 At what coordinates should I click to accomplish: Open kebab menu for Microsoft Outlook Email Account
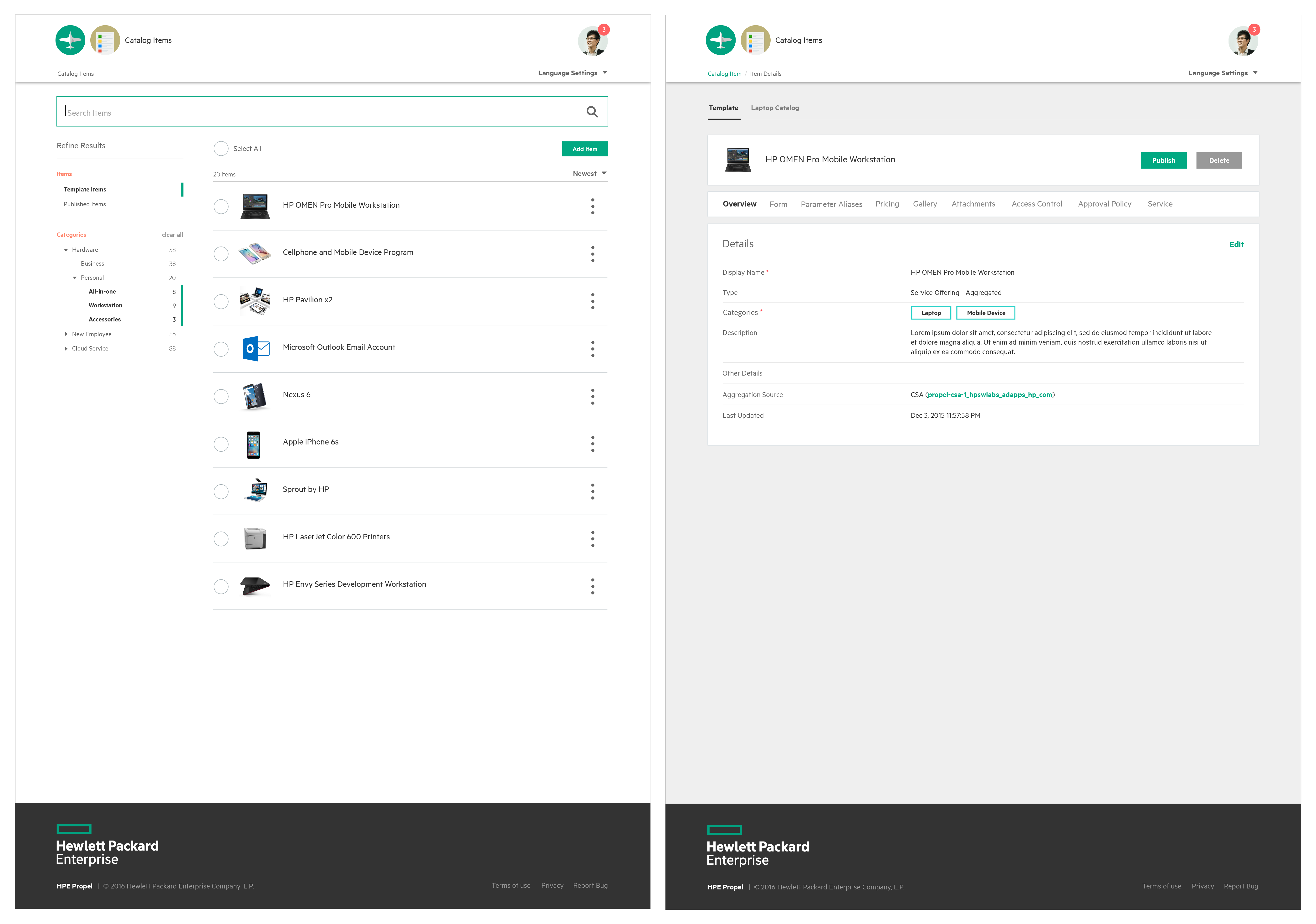(x=593, y=349)
